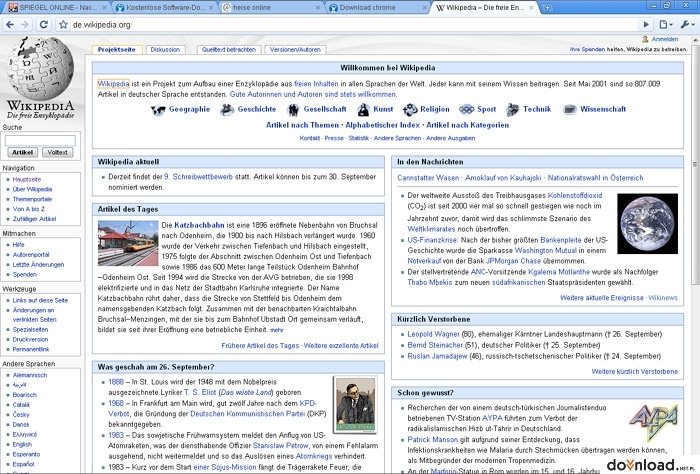
Task: Open the Patrick Manson link
Action: coord(433,440)
